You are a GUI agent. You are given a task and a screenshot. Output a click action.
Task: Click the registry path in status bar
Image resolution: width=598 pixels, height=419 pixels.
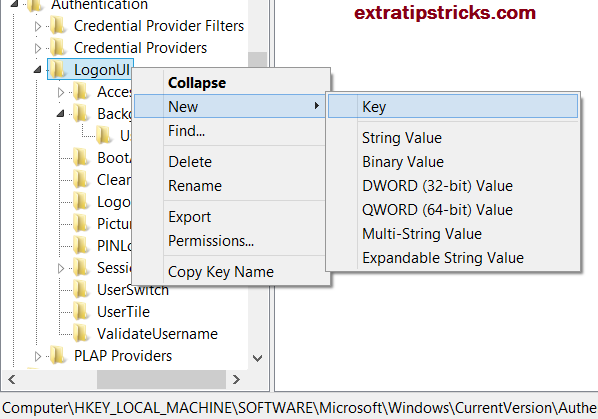[x=299, y=408]
